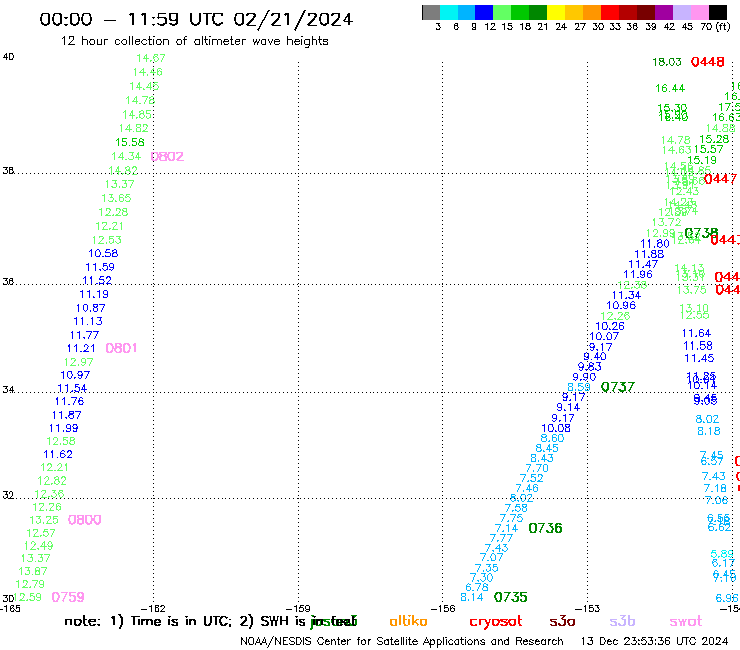Select the 's3a' satellite legend label
This screenshot has height=650, width=740.
[562, 622]
